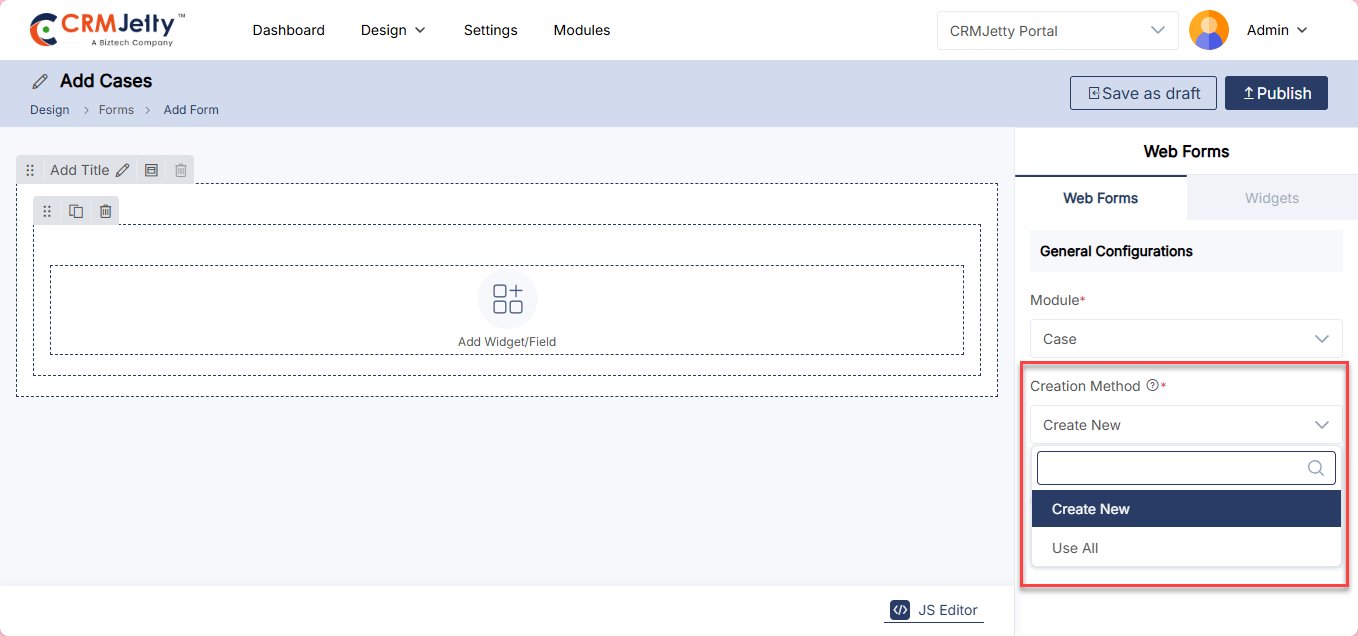Select the Use All option
This screenshot has height=636, width=1358.
(x=1075, y=548)
